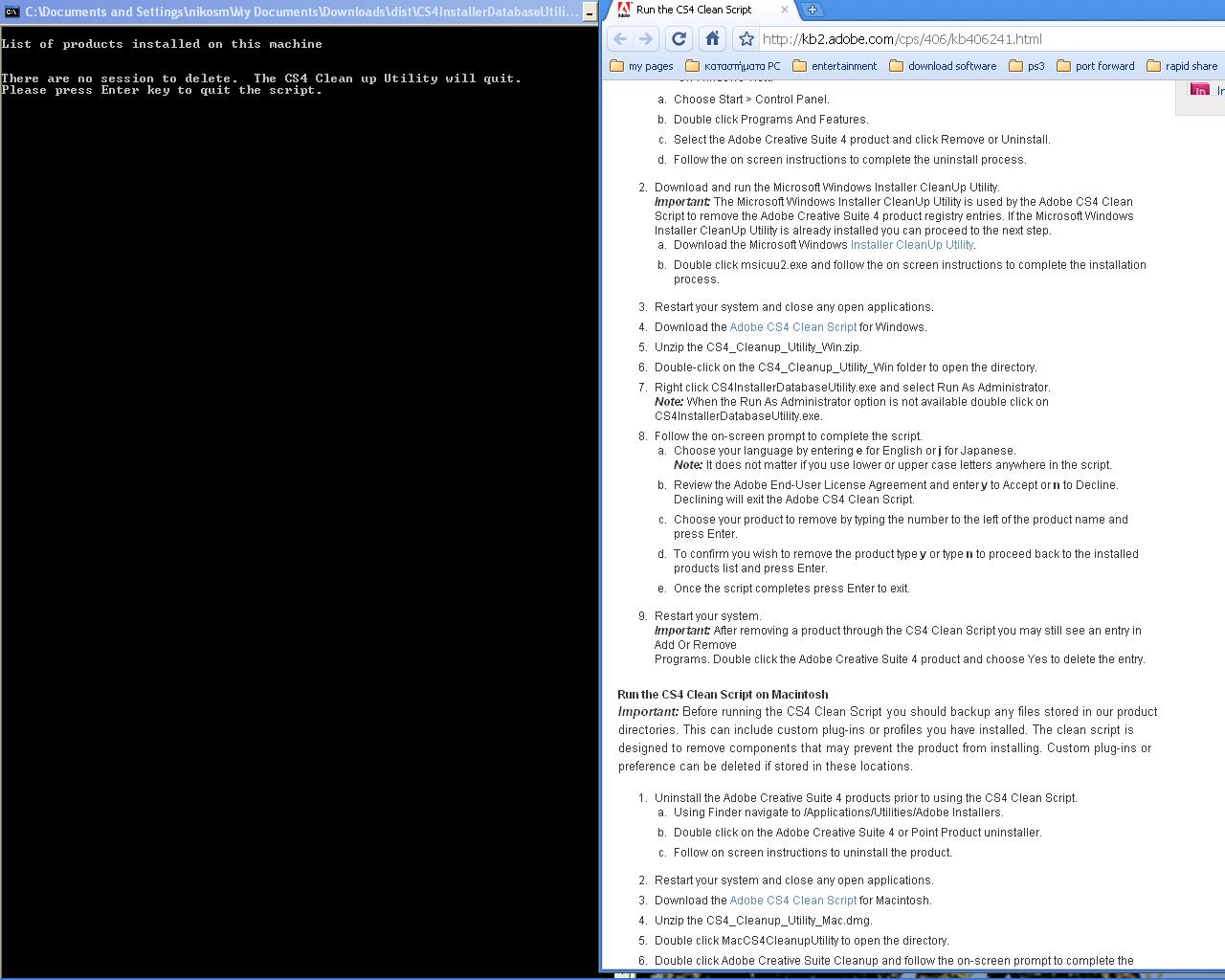Reload the Adobe knowledge base page
The image size is (1225, 980).
pyautogui.click(x=679, y=39)
